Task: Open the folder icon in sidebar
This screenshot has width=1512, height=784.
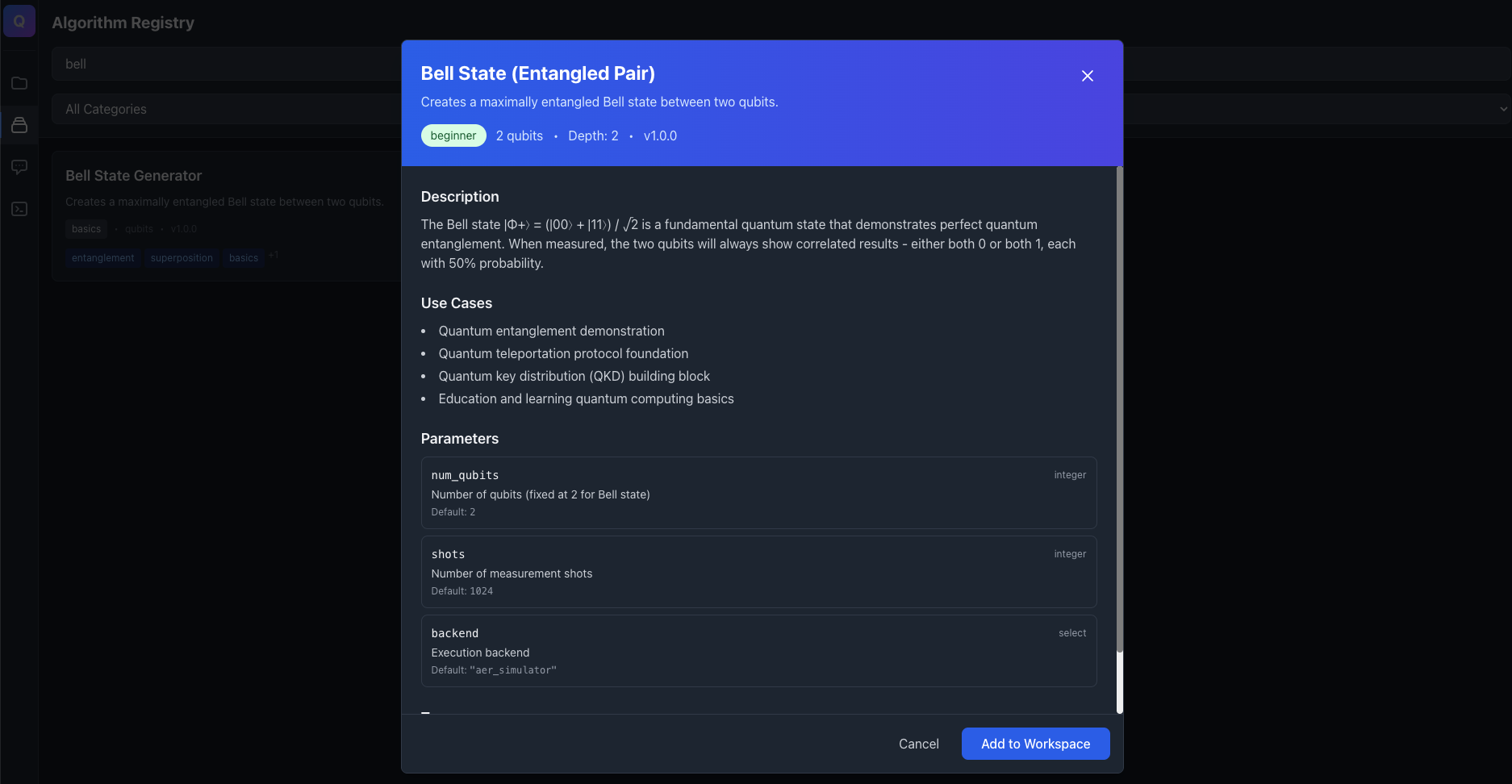Action: pos(19,83)
